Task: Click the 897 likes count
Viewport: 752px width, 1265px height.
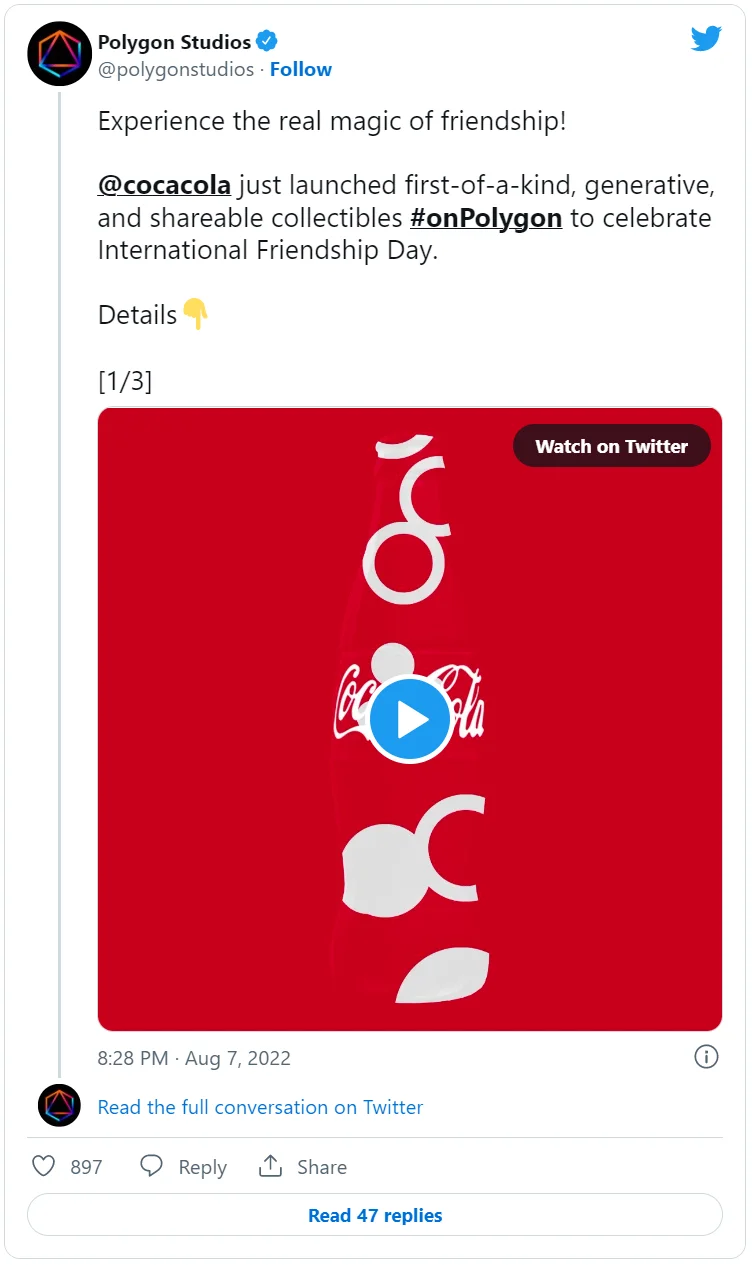Action: click(x=86, y=1167)
